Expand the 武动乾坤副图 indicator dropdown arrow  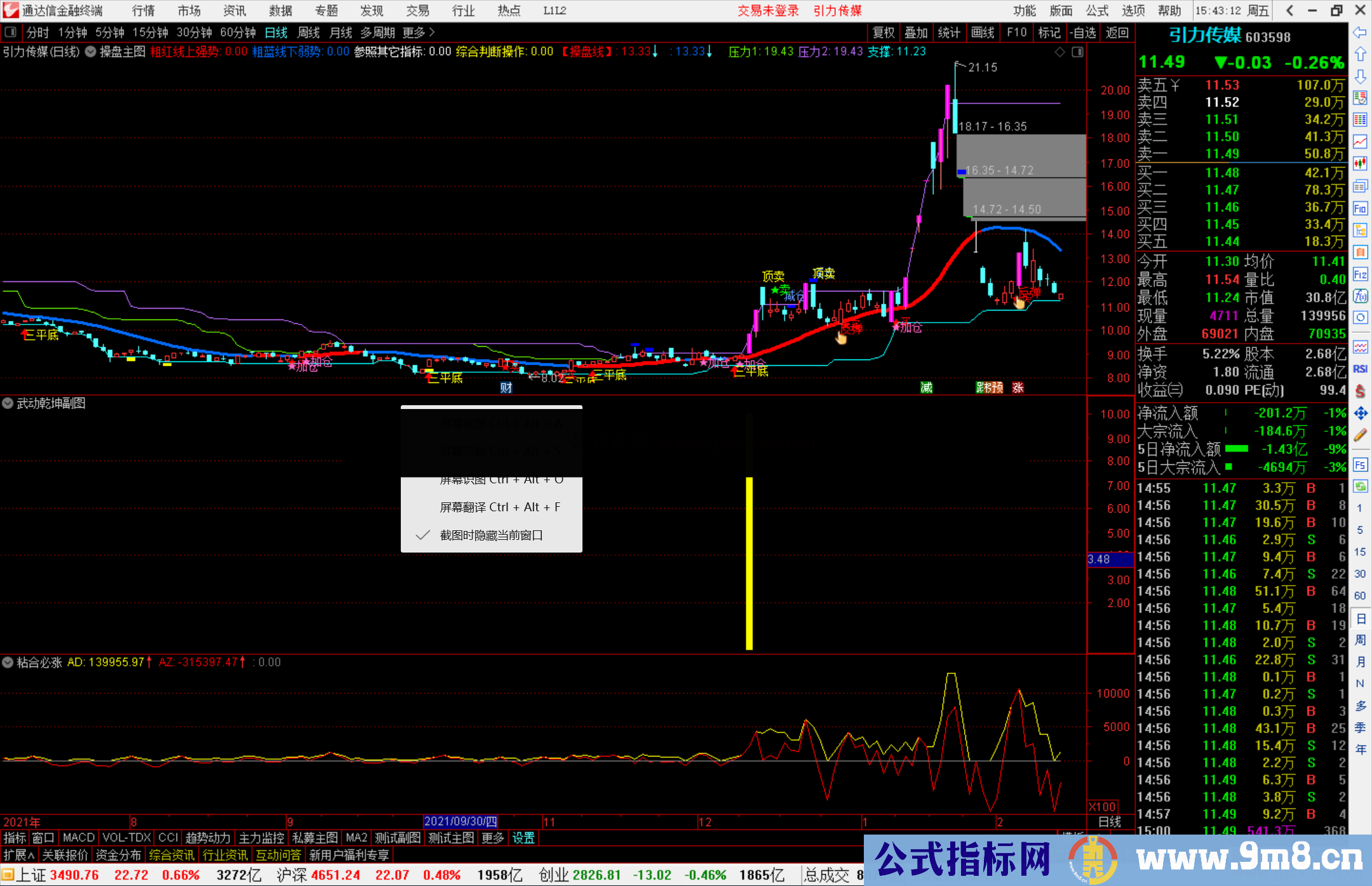click(x=8, y=403)
